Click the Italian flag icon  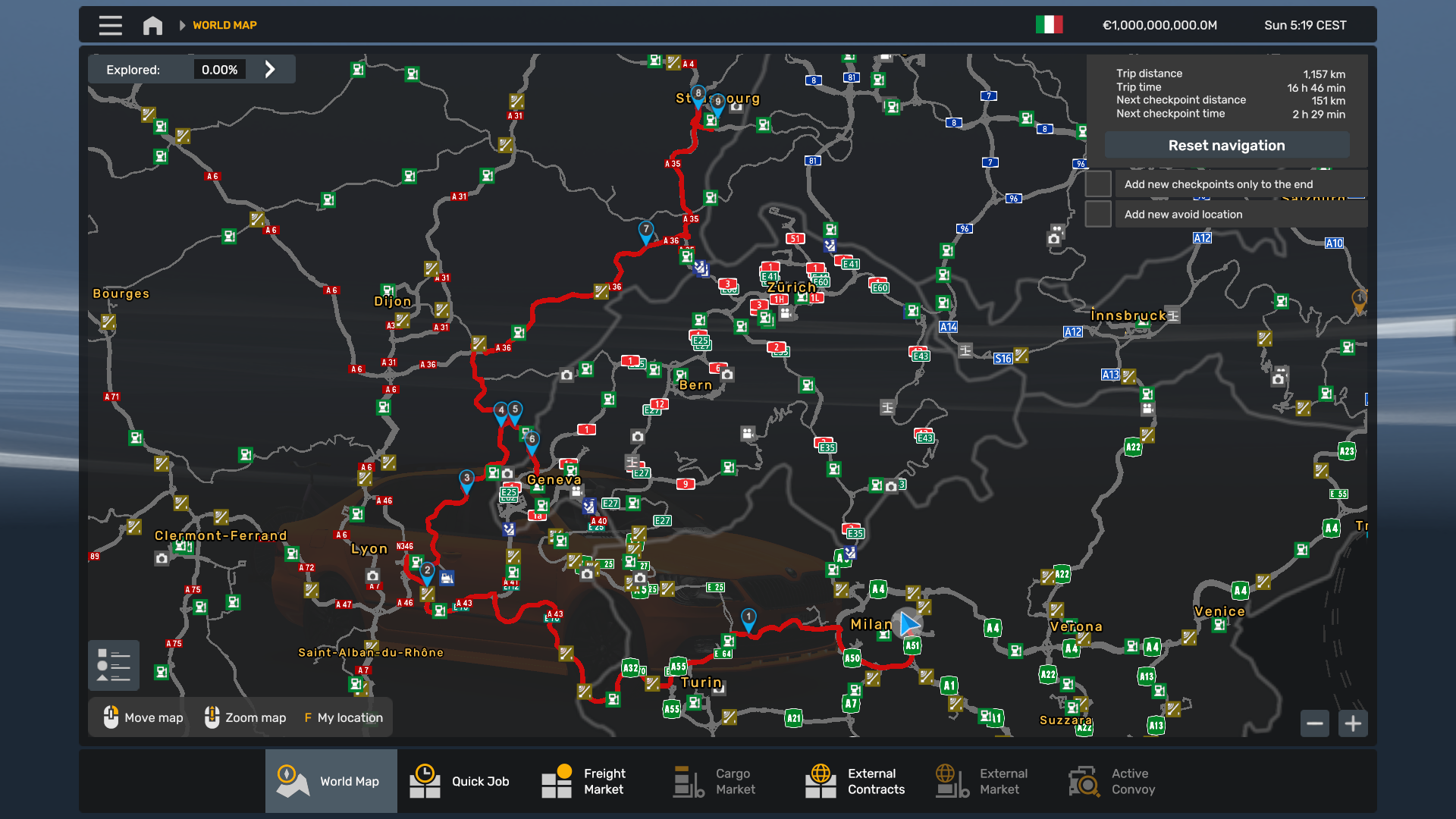pyautogui.click(x=1049, y=25)
